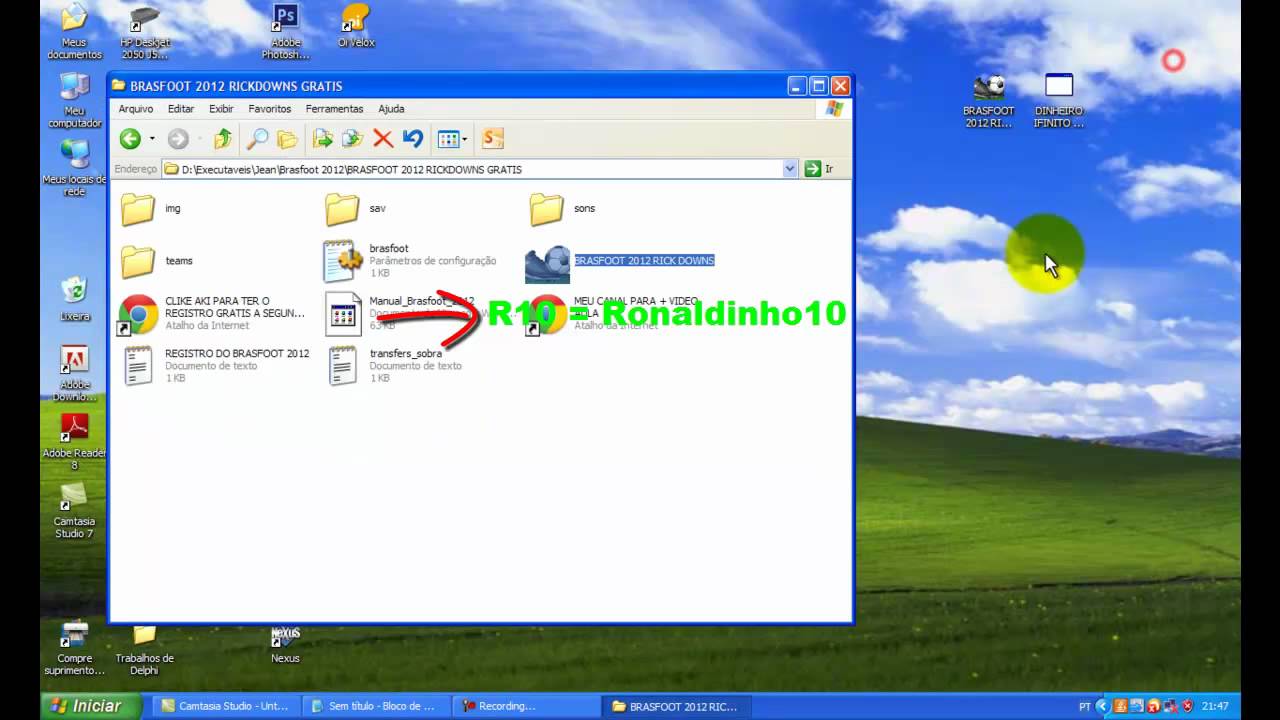Click the Move To folder icon
This screenshot has height=720, width=1280.
[x=322, y=139]
